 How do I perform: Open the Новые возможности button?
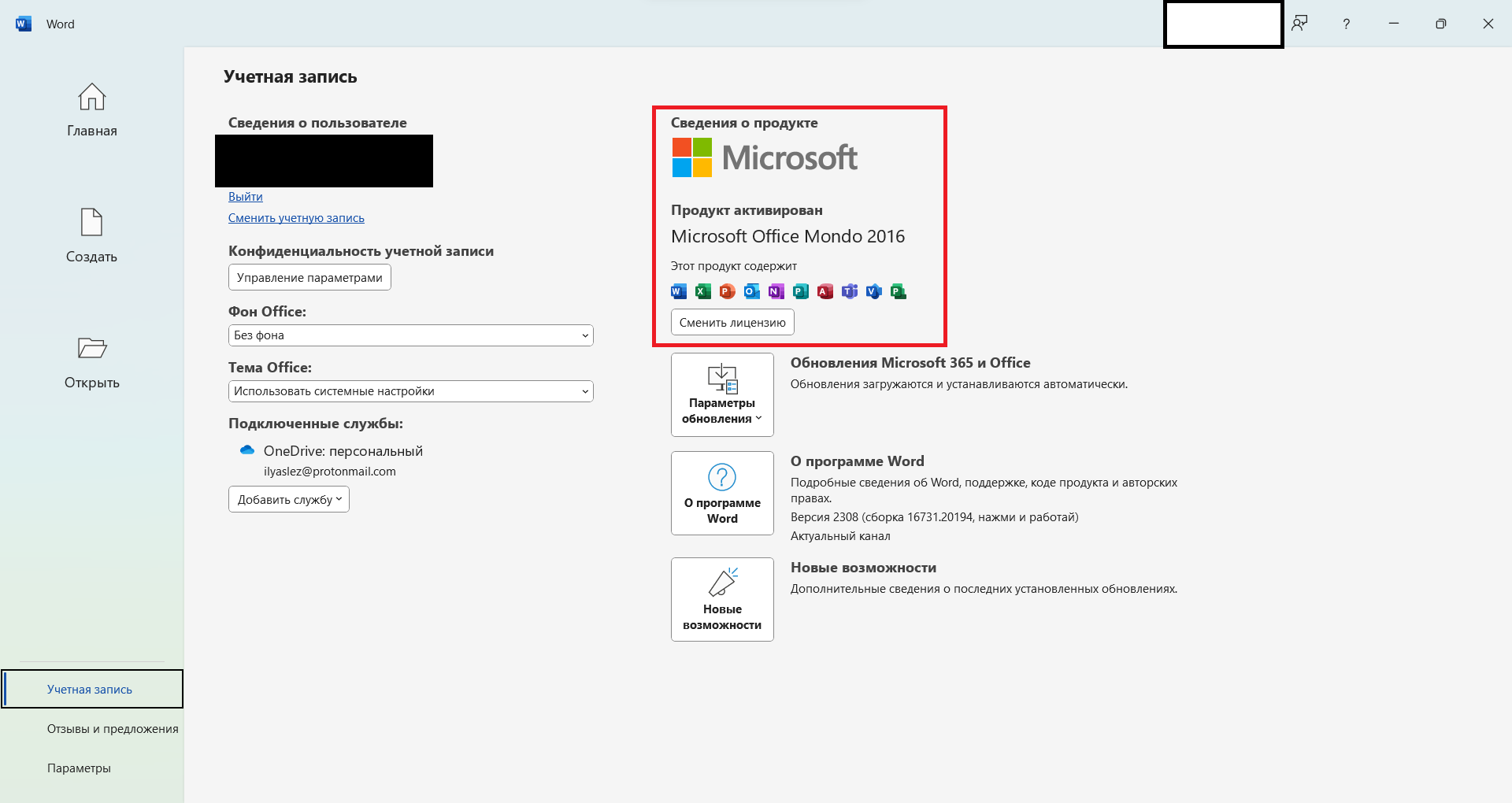(x=722, y=599)
